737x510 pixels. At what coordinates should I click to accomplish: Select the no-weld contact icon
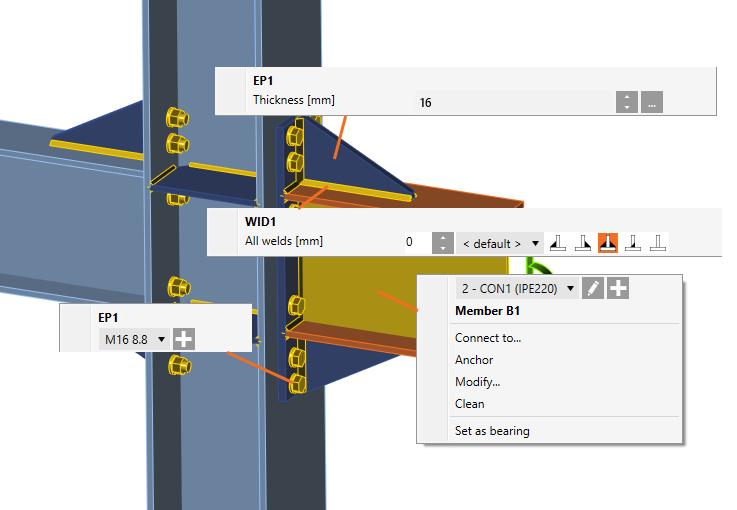658,243
